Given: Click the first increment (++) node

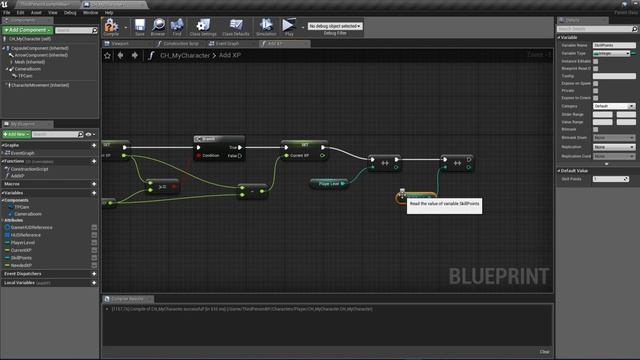Looking at the screenshot, I should point(384,163).
